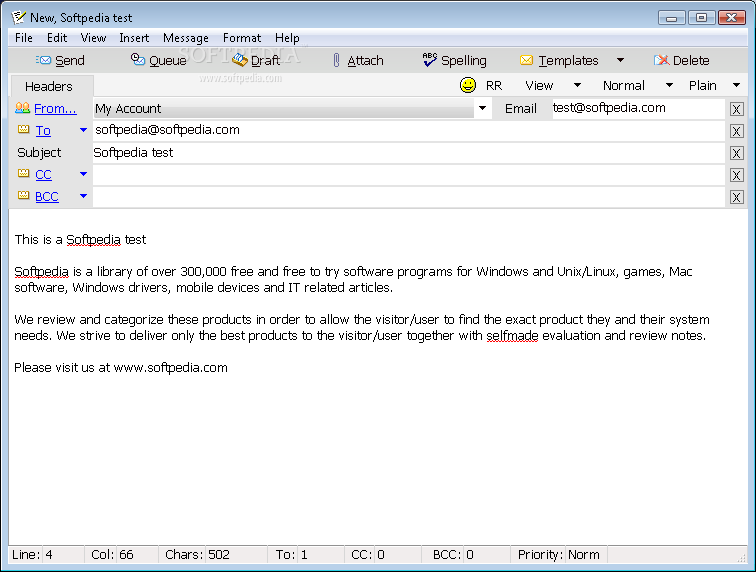Click the To link
Viewport: 756px width, 572px height.
[43, 131]
